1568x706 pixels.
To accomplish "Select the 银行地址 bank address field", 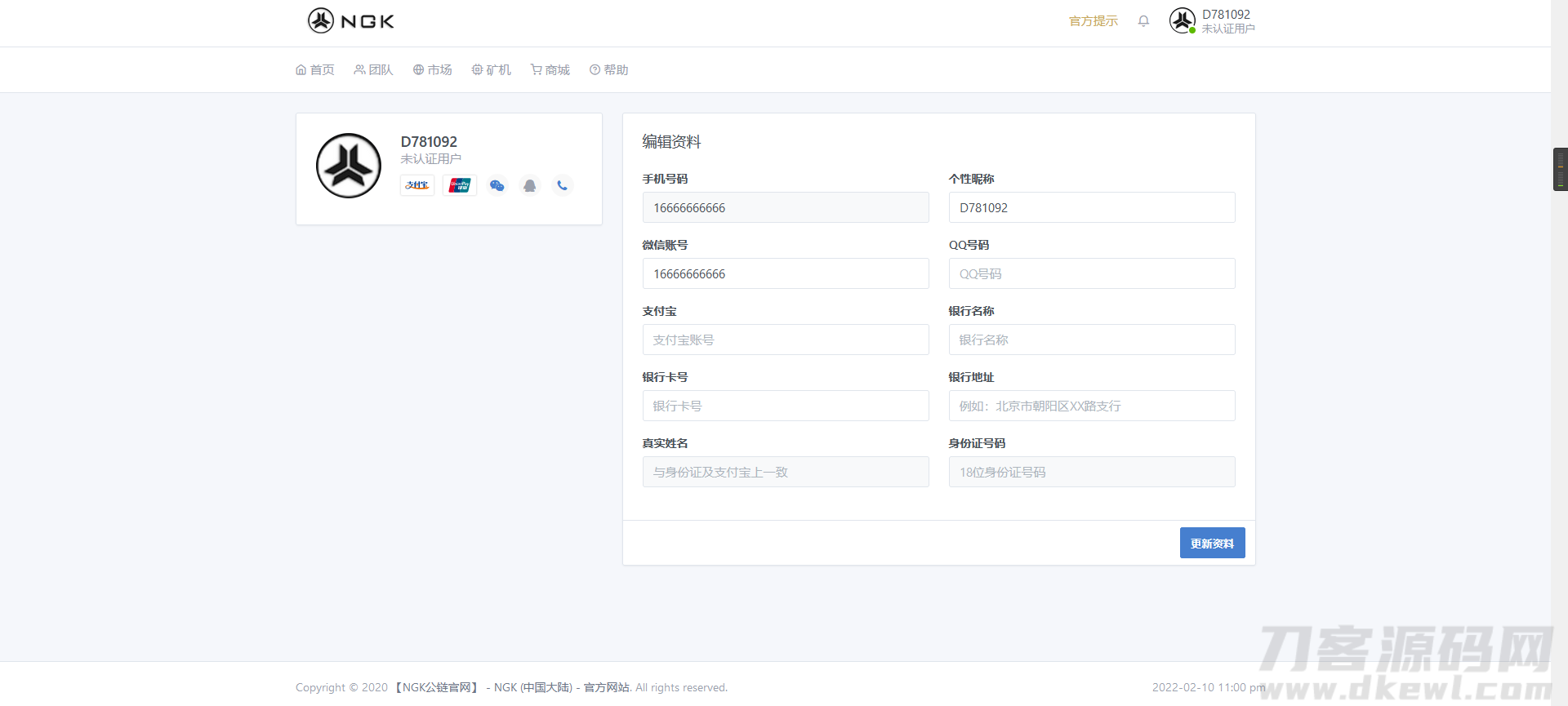I will [1091, 406].
